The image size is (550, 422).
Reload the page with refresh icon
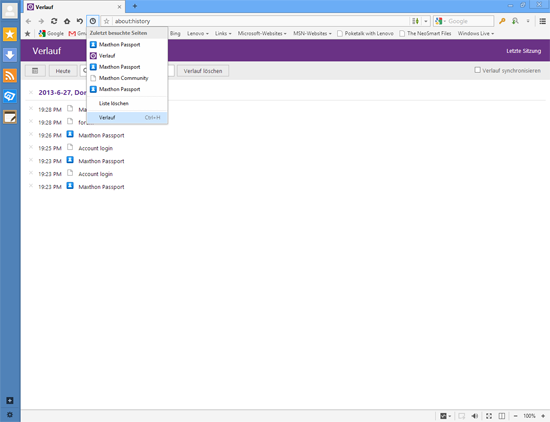(54, 21)
